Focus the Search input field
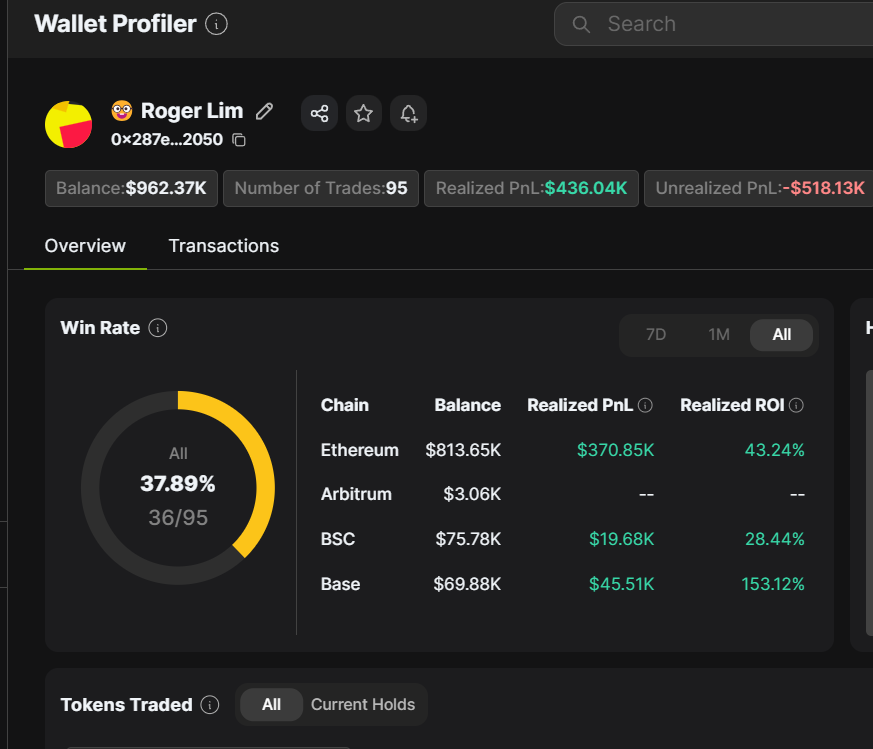The width and height of the screenshot is (873, 749). [x=713, y=24]
